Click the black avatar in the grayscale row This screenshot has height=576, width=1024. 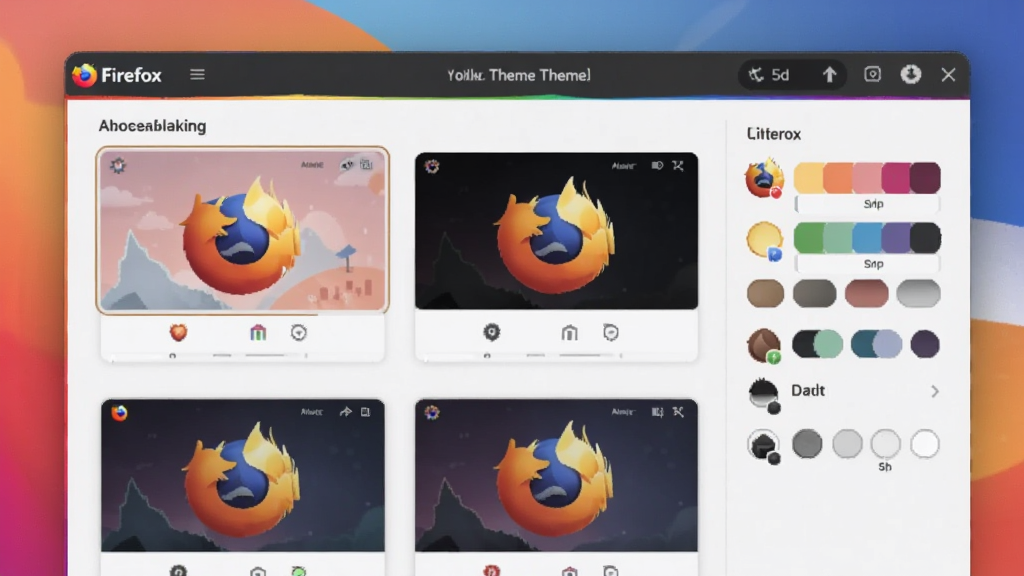763,446
